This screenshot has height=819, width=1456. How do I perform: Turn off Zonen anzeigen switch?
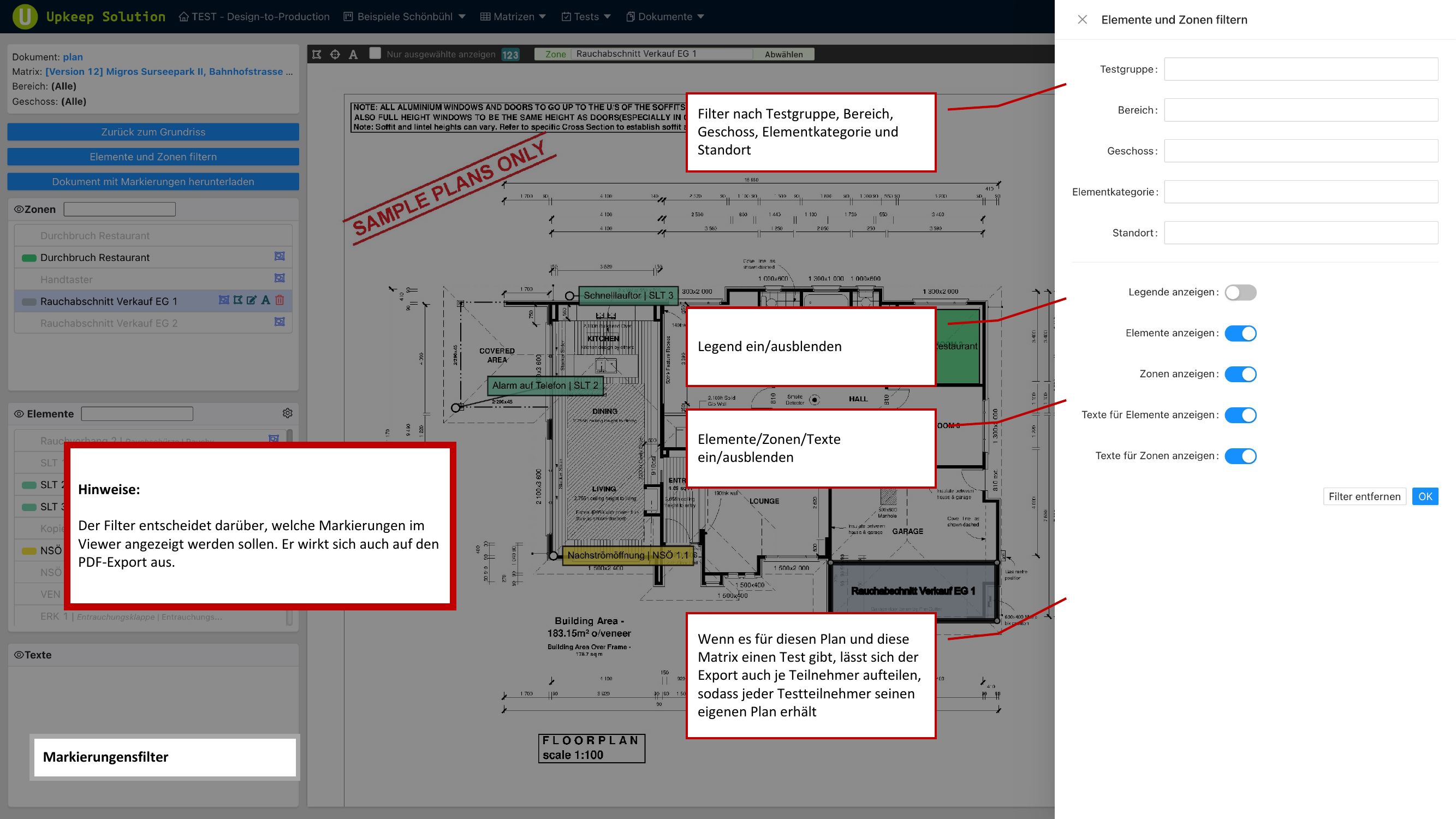click(1240, 374)
